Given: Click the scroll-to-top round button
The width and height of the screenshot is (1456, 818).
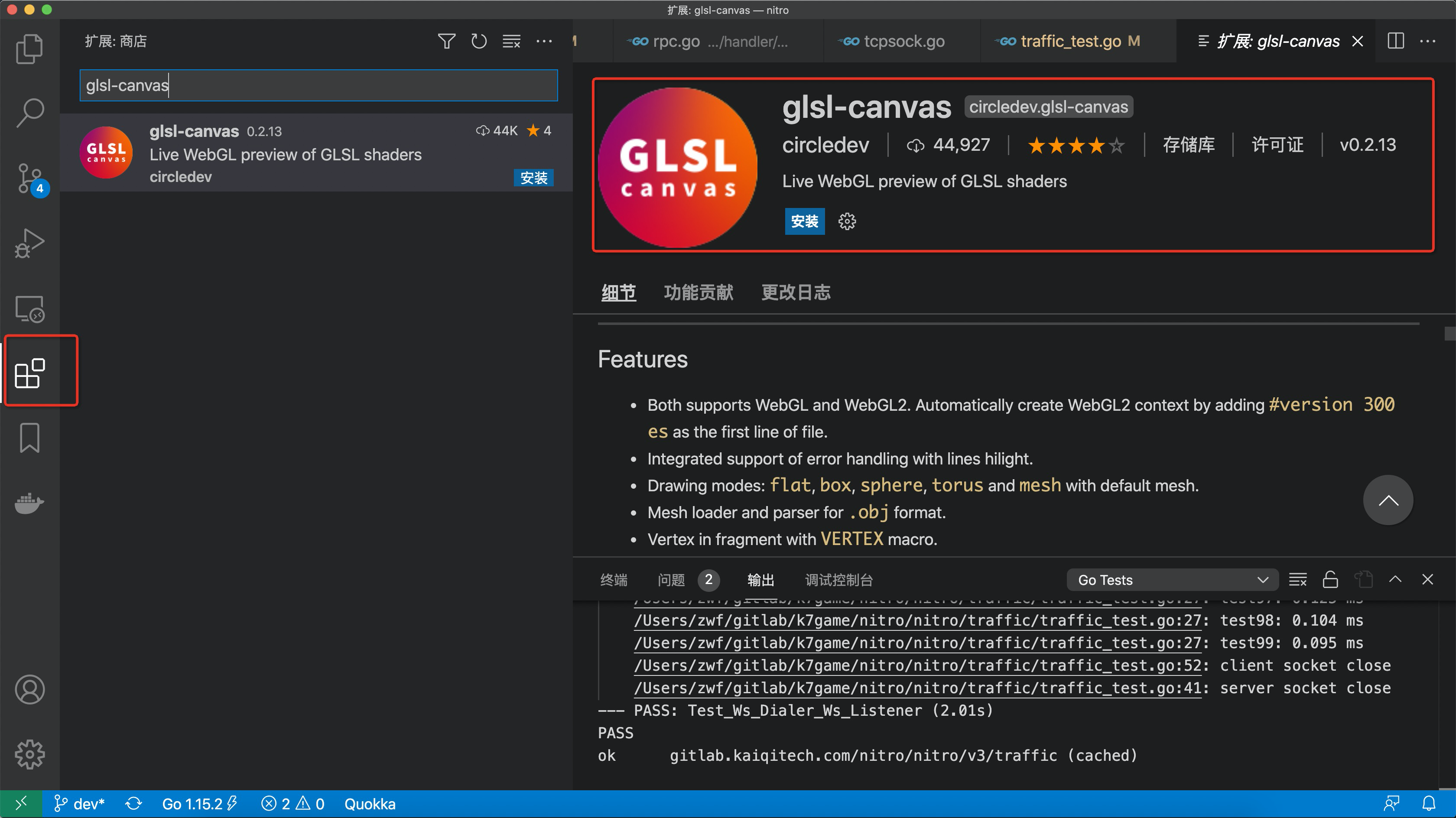Looking at the screenshot, I should point(1388,500).
